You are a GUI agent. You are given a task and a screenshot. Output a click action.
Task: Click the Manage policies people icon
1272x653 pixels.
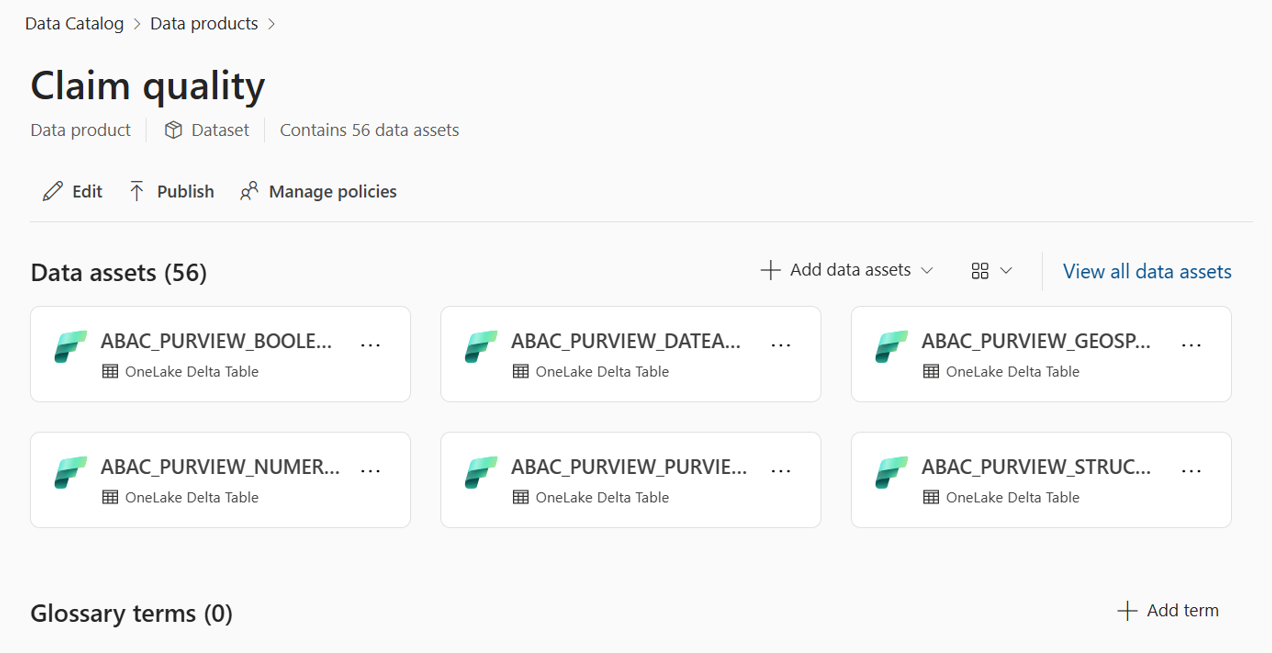pos(249,191)
